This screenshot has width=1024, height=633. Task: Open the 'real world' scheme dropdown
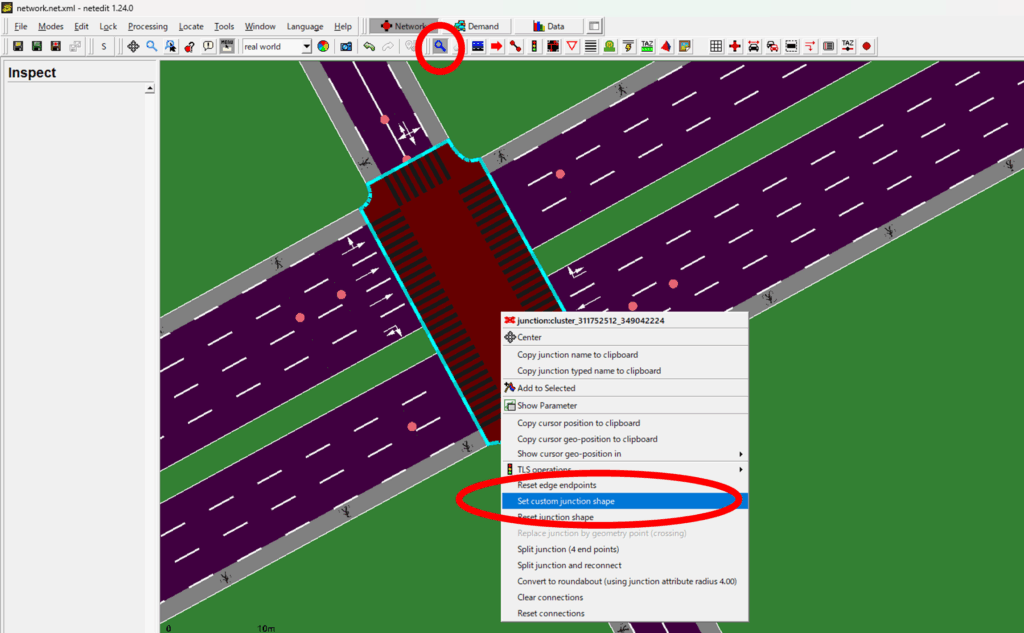pos(306,46)
